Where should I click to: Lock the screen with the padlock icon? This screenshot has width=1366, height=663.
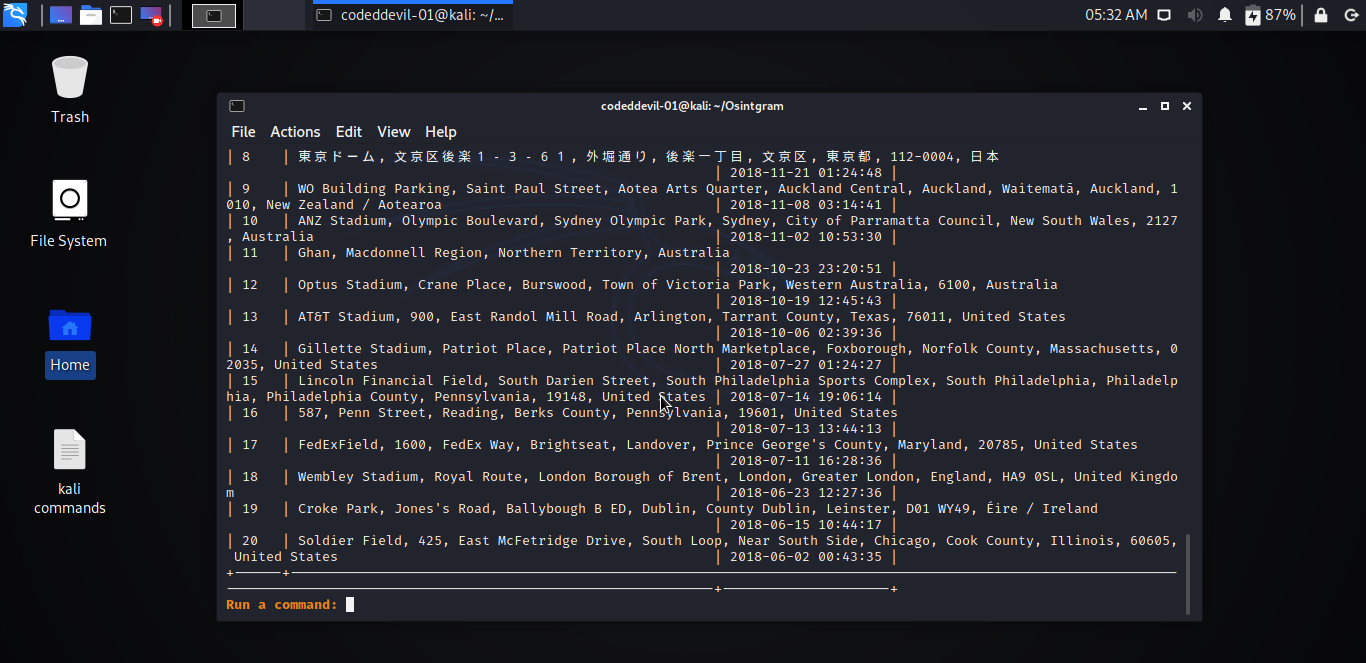1320,15
